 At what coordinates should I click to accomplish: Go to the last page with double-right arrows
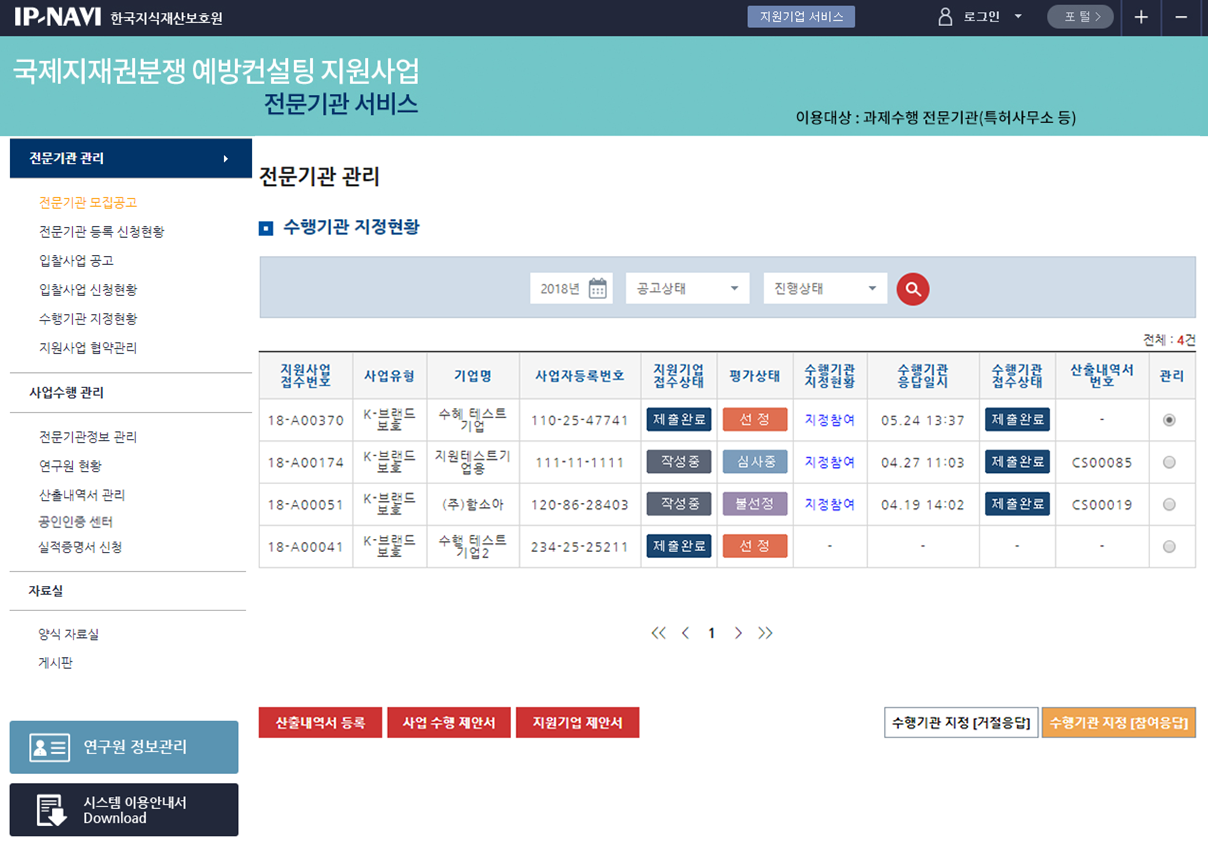tap(765, 633)
